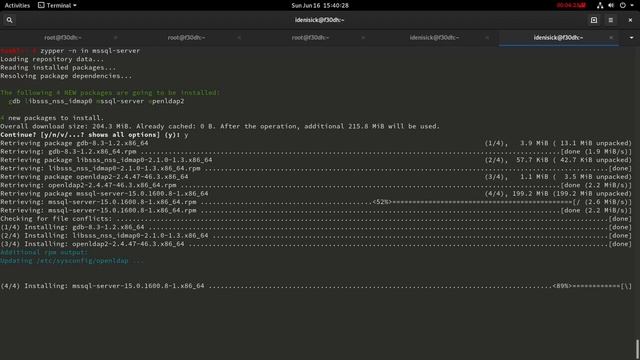Click the red screen recording indicator

(x=571, y=5)
